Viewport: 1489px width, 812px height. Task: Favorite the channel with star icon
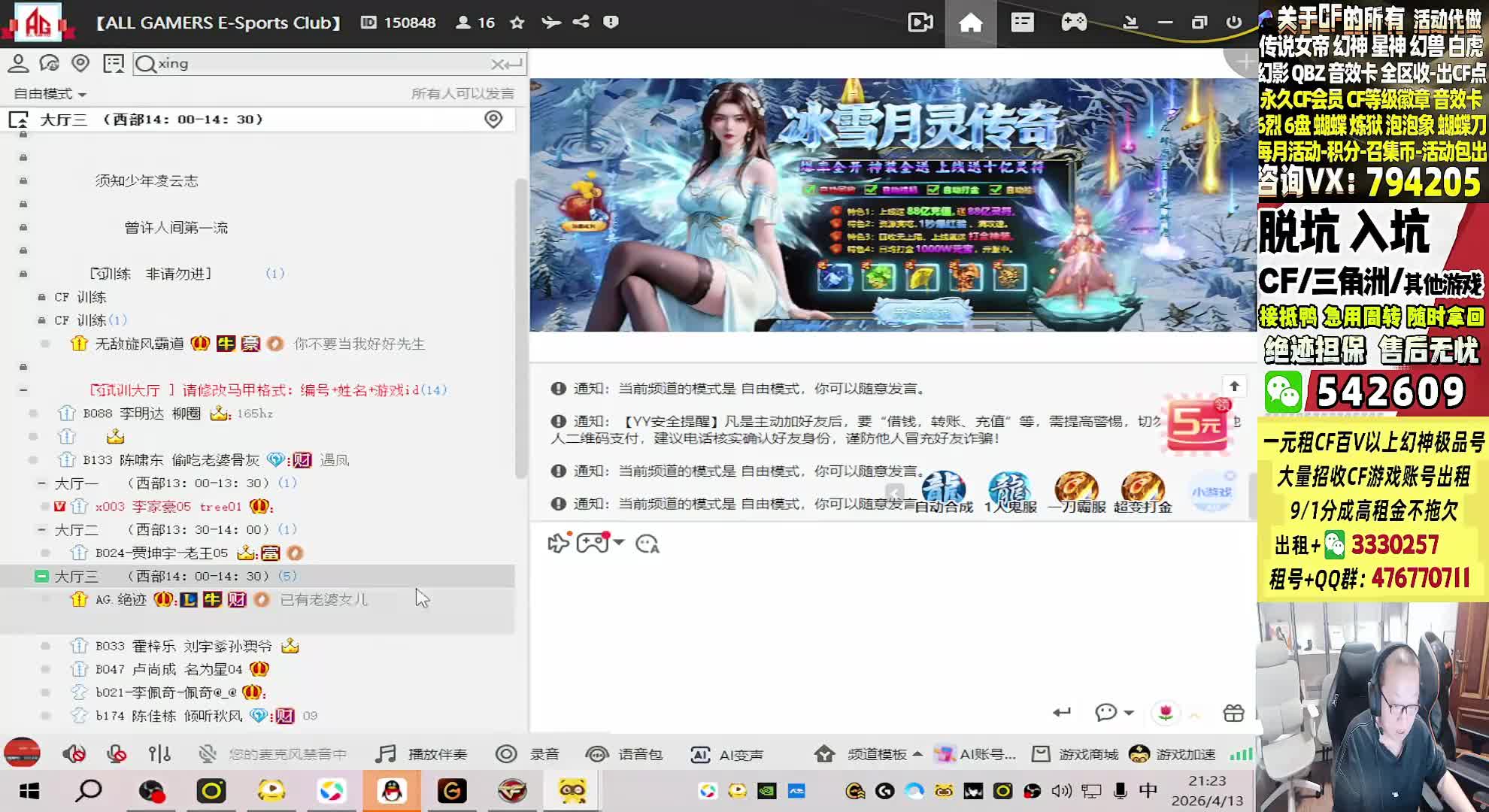(517, 23)
